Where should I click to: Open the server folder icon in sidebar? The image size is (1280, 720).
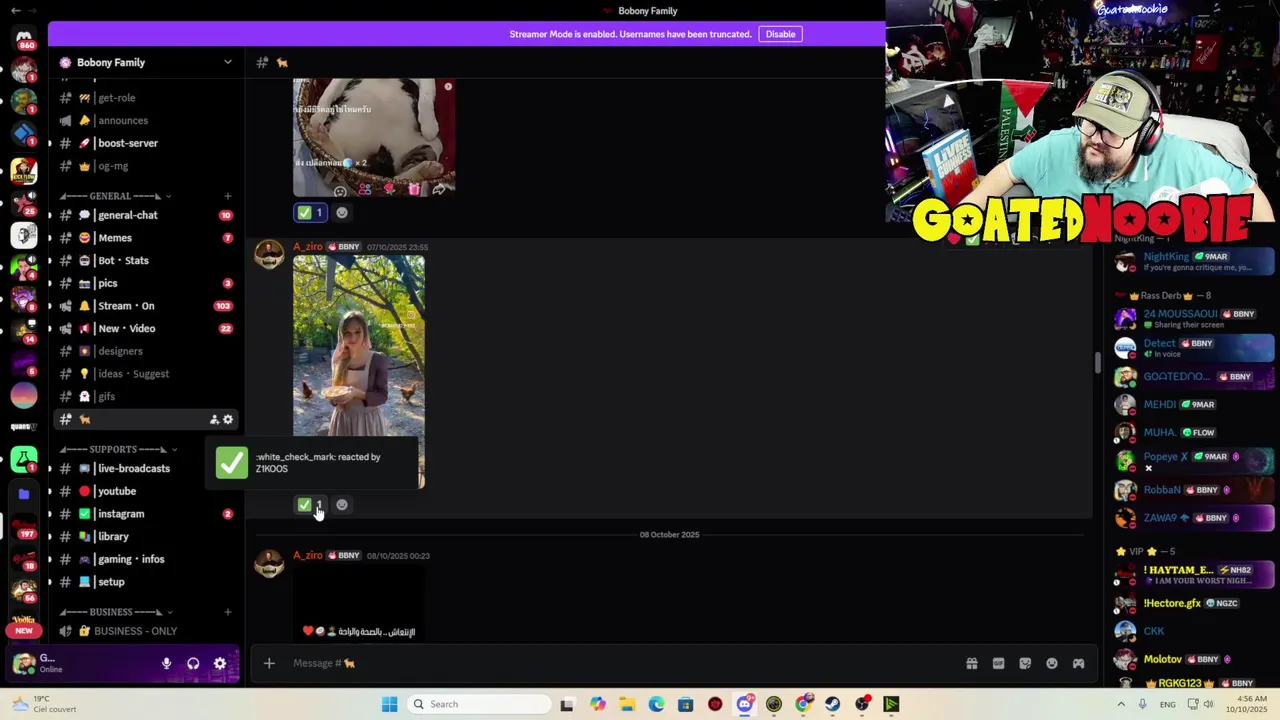click(24, 493)
